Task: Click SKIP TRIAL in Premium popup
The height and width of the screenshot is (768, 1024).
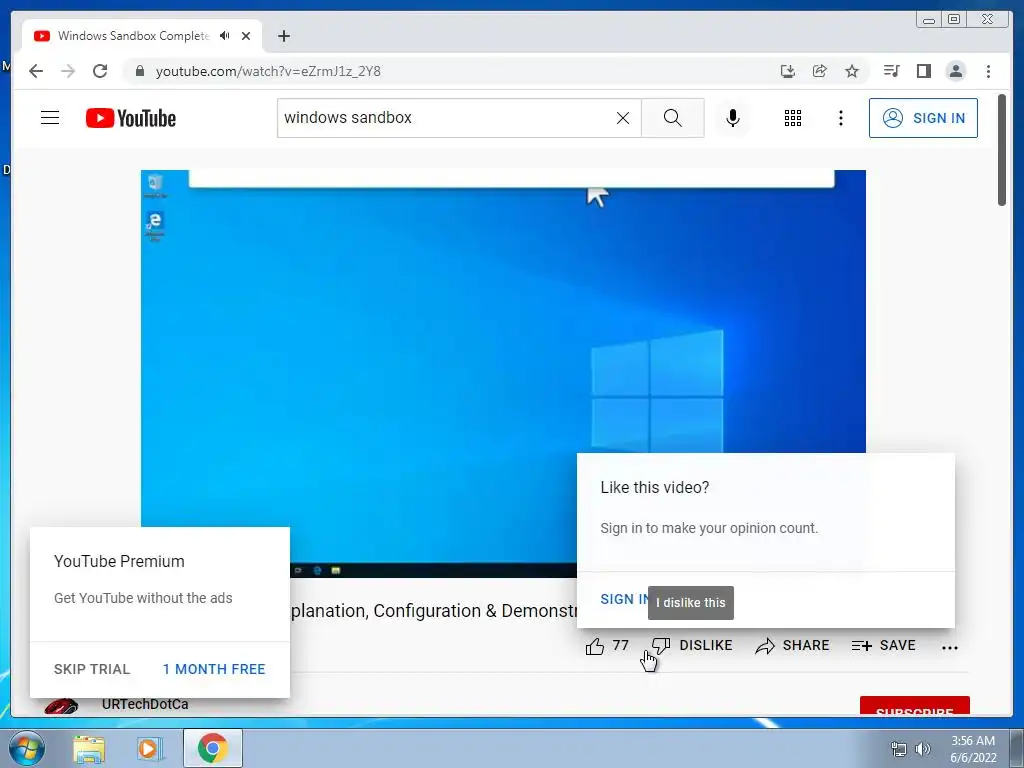Action: 92,669
